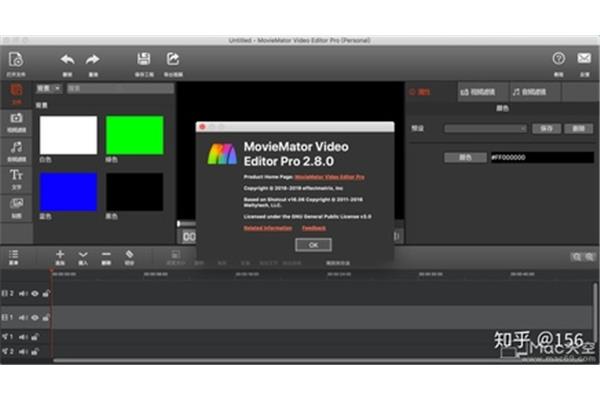The height and width of the screenshot is (400, 600).
Task: Close the About dialog with red button
Action: point(202,127)
